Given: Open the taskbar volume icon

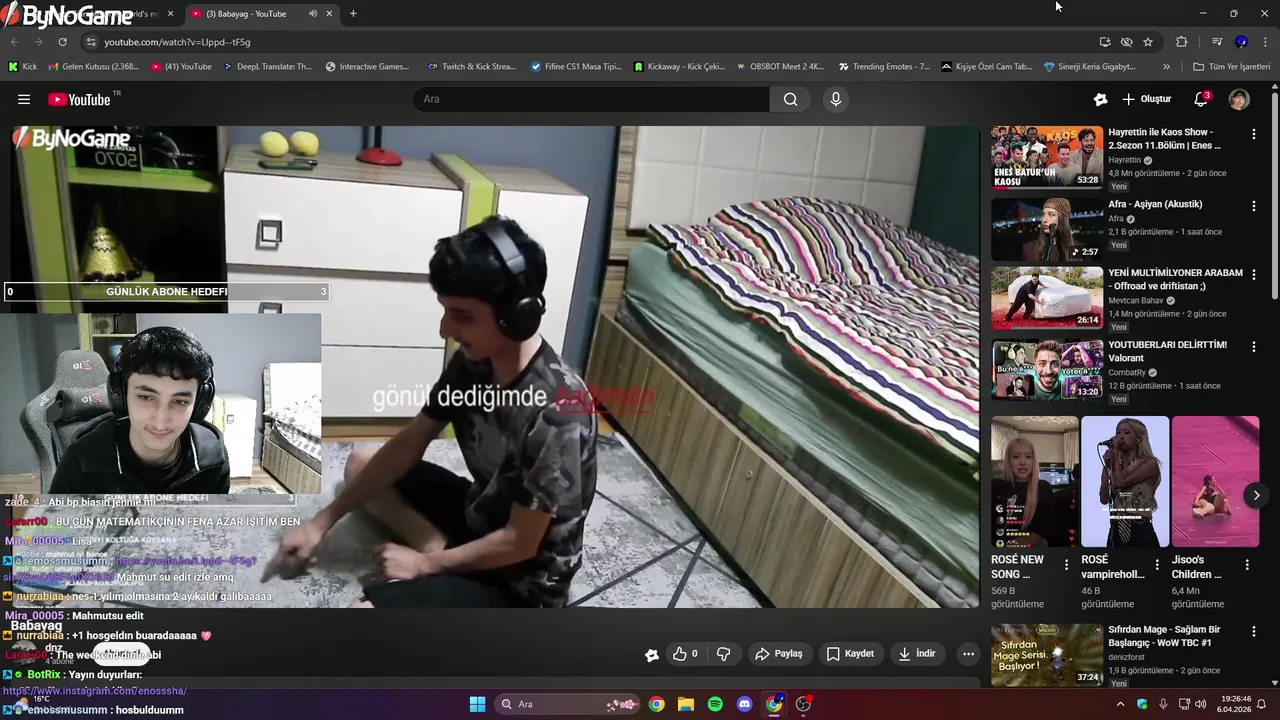Looking at the screenshot, I should (1201, 704).
